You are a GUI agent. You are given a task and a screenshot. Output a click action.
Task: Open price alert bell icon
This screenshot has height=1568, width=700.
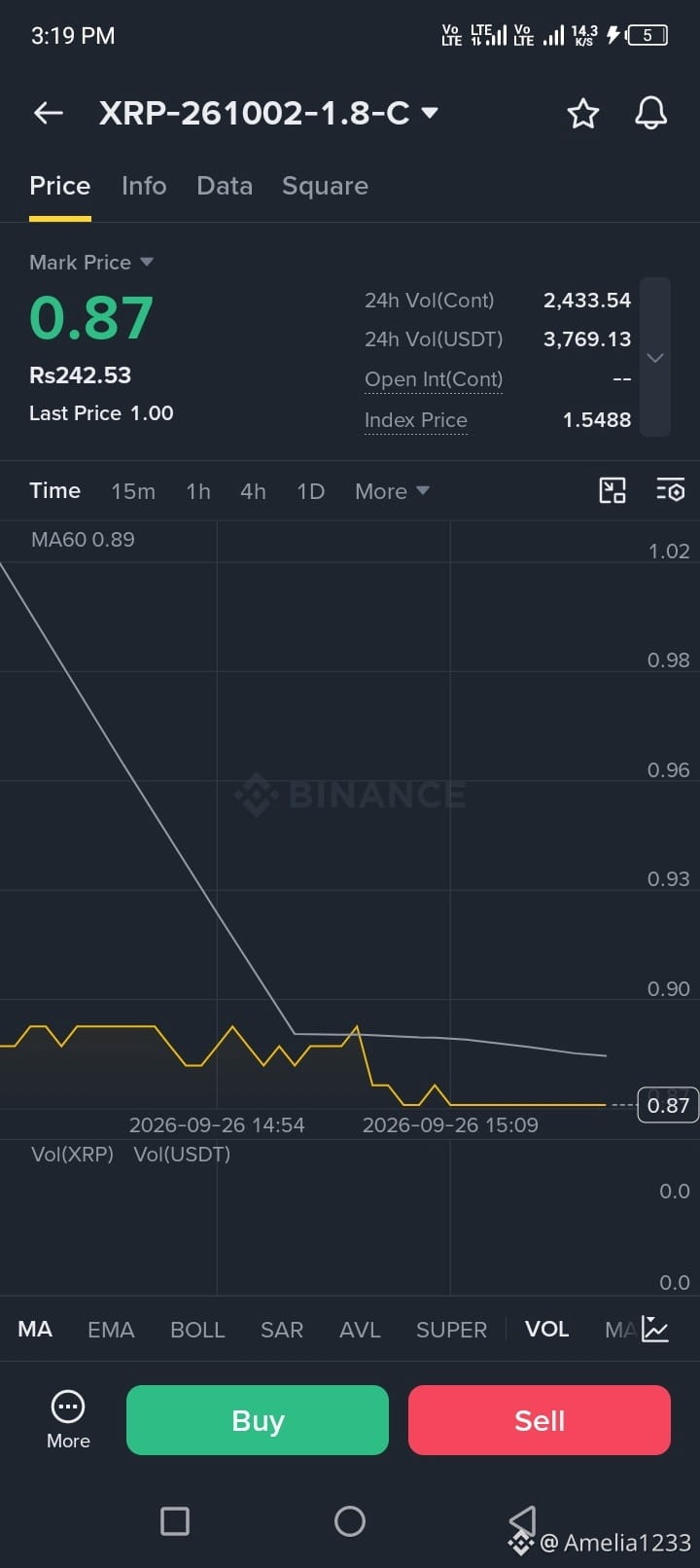coord(650,113)
